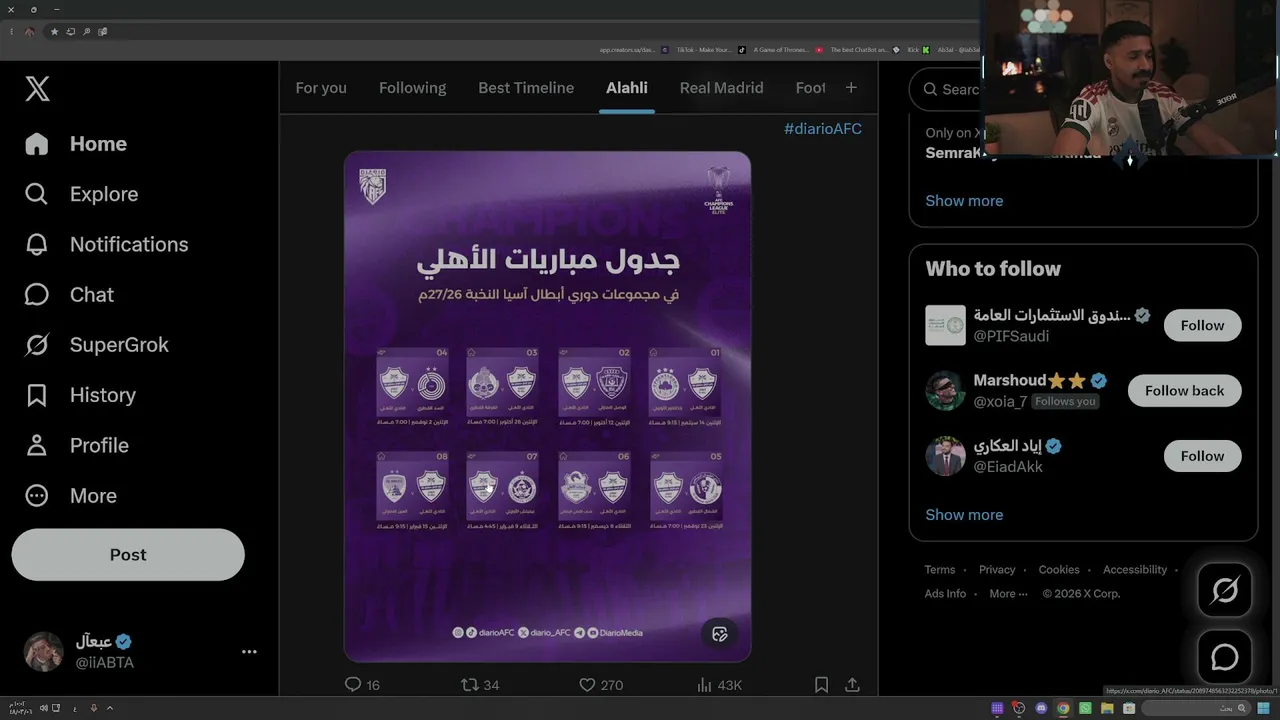1280x720 pixels.
Task: Open the Microsoft Store taskbar icon
Action: tap(1129, 709)
